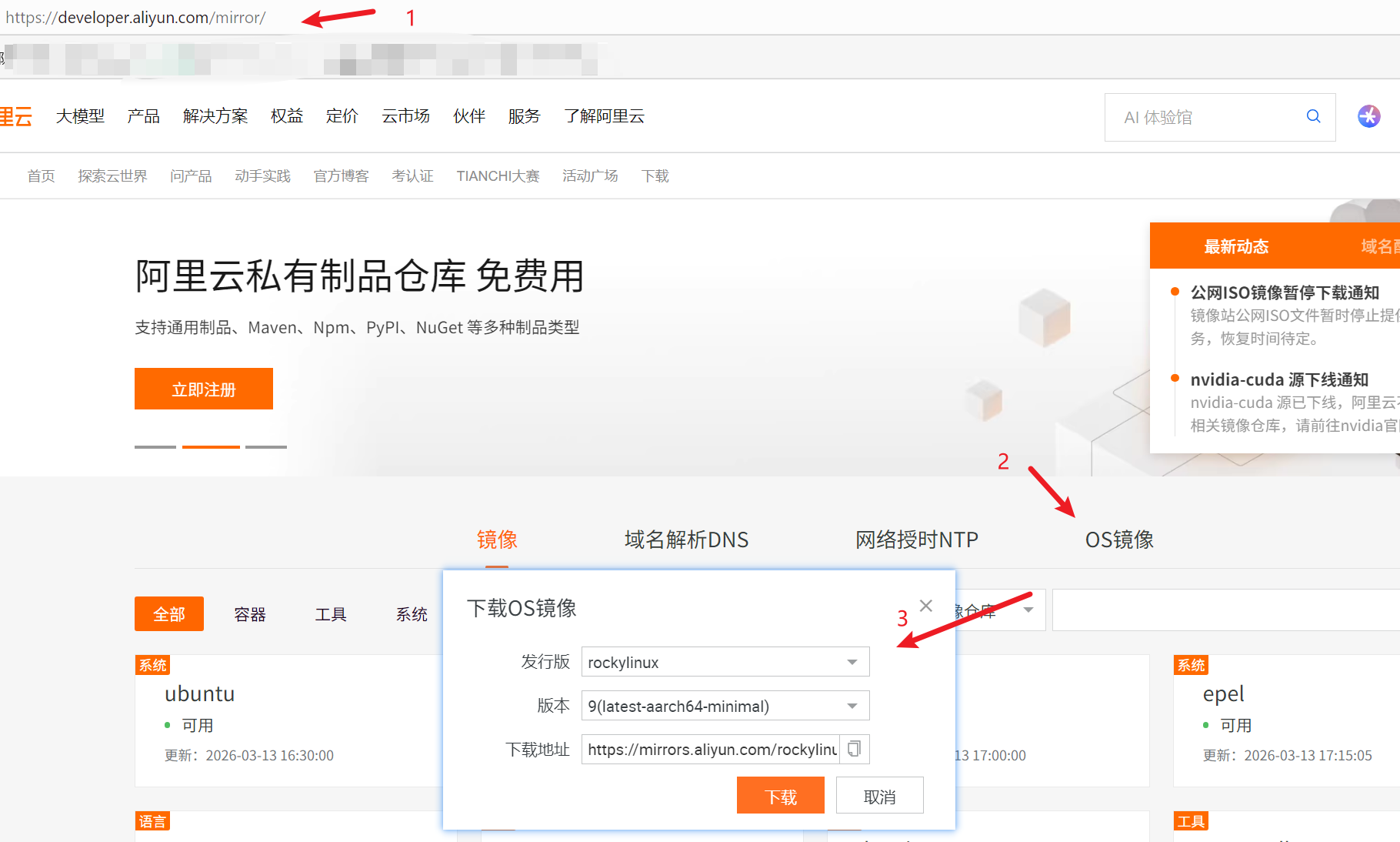Open the OS镜像 tab
1400x842 pixels.
pos(1119,540)
